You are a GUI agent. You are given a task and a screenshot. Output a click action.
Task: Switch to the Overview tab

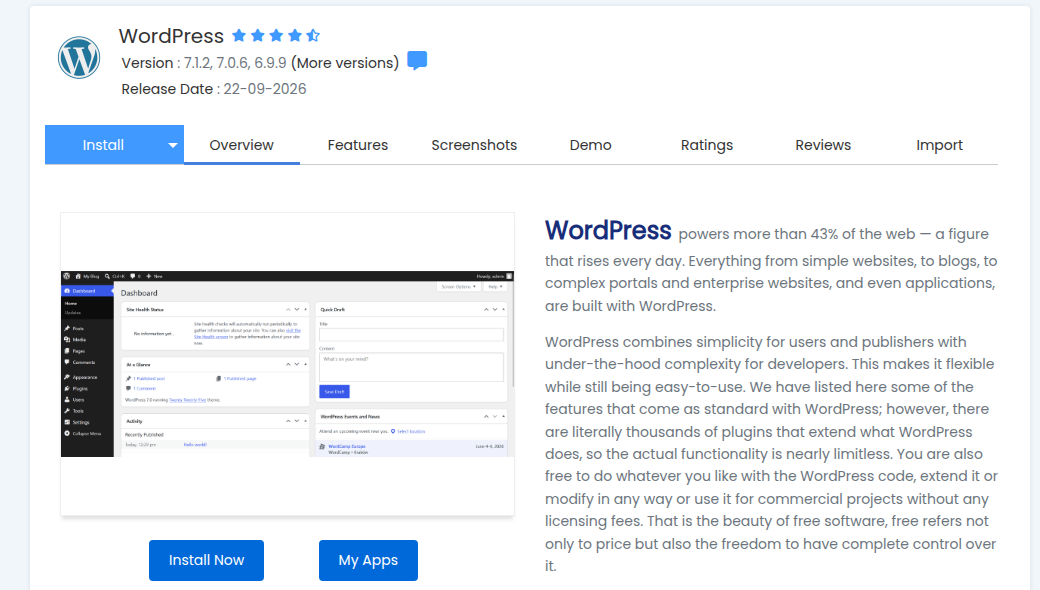pos(241,145)
